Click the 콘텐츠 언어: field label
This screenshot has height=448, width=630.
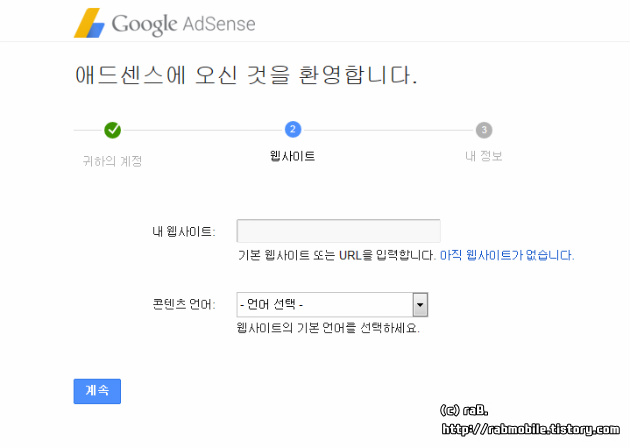184,304
